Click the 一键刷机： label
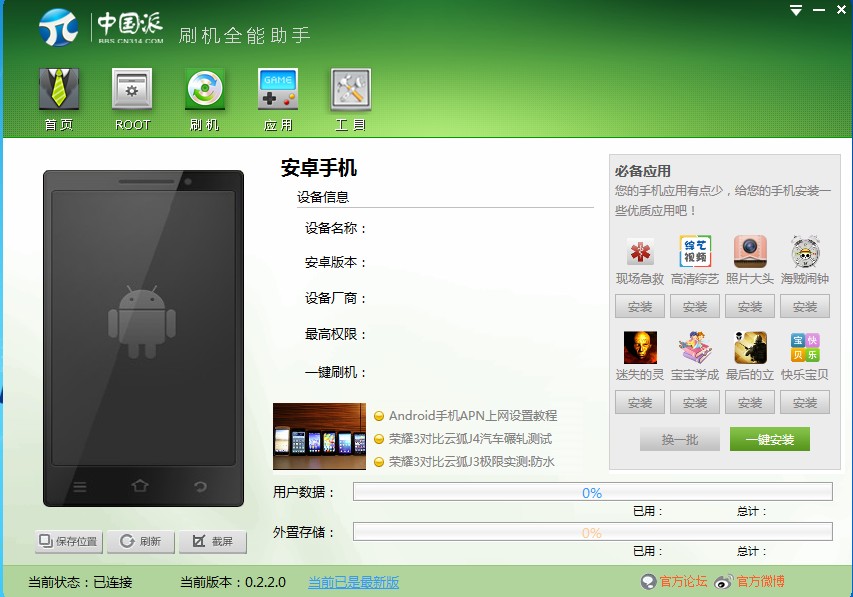The width and height of the screenshot is (853, 597). point(336,372)
